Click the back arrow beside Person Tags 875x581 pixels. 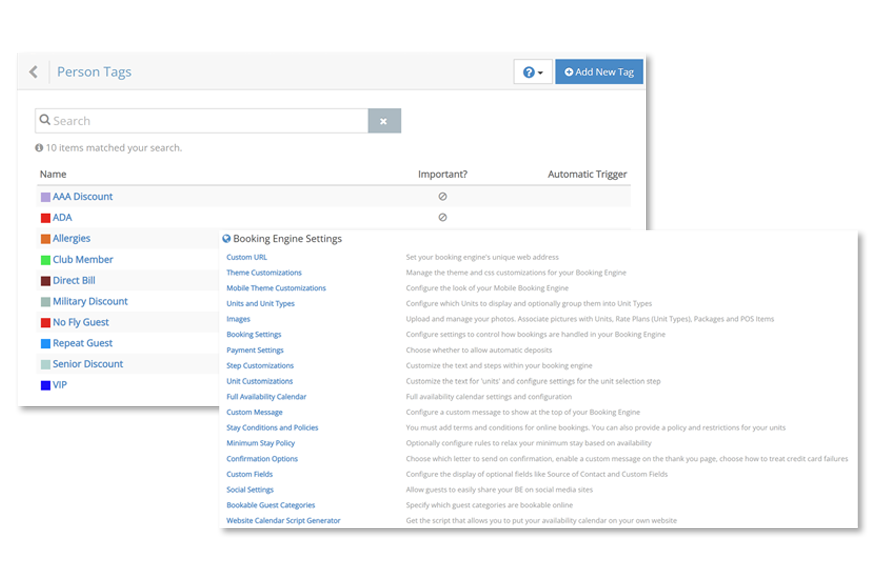31,71
